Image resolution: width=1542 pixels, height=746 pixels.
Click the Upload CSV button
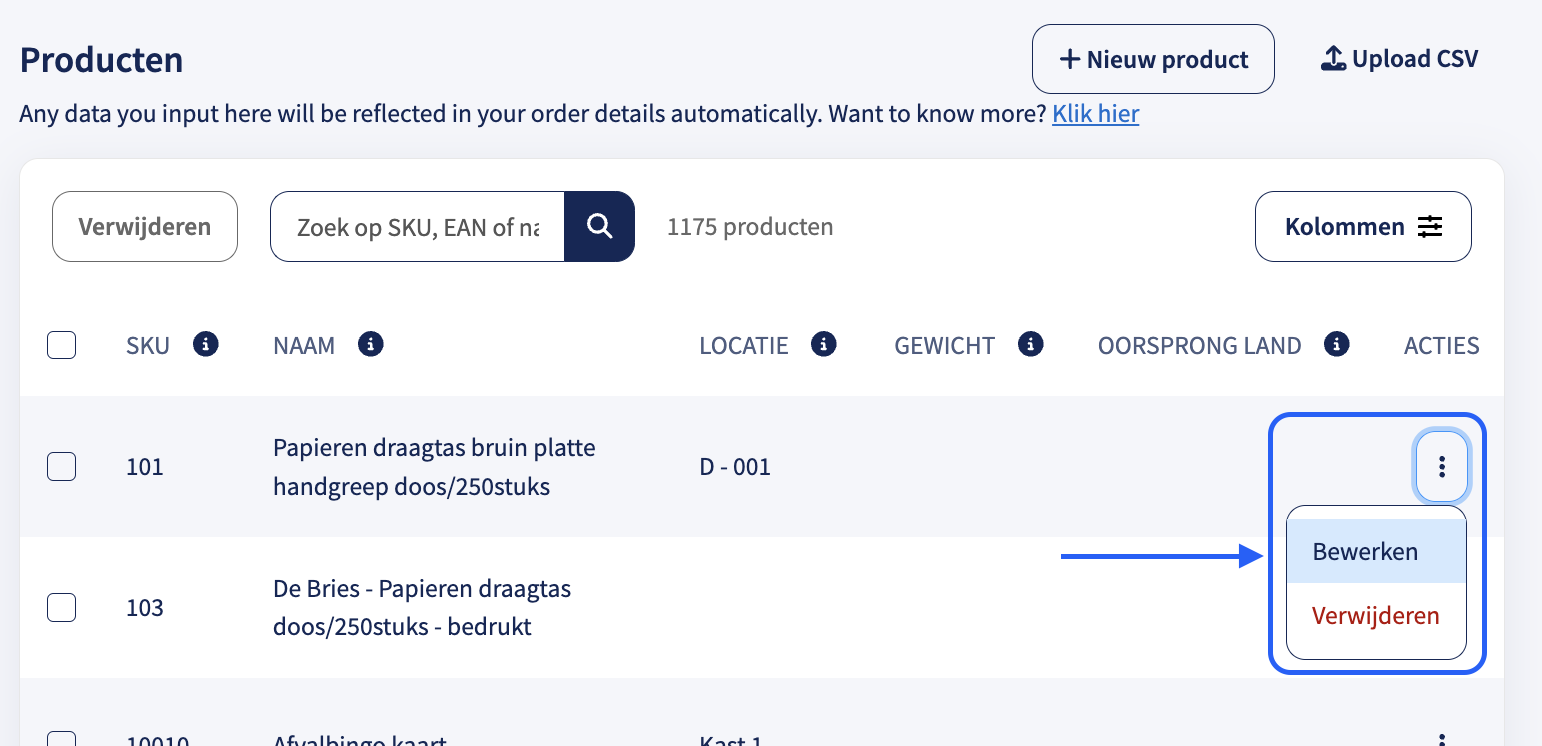click(1398, 59)
